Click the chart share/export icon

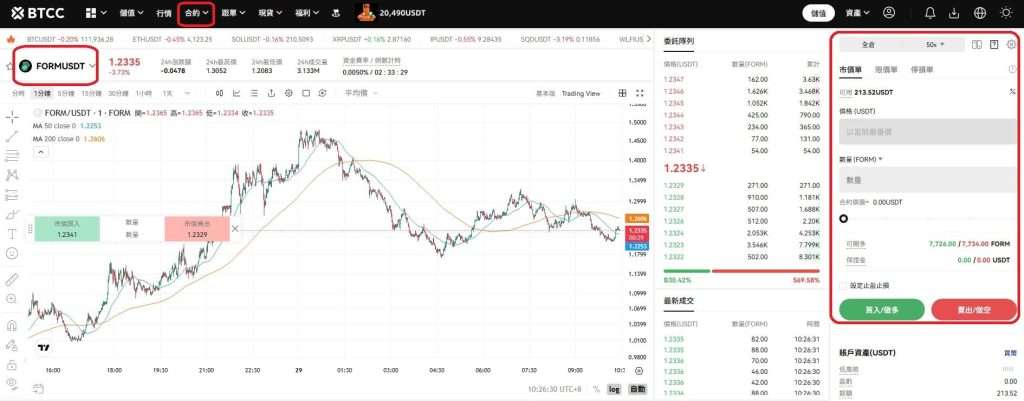pos(271,93)
